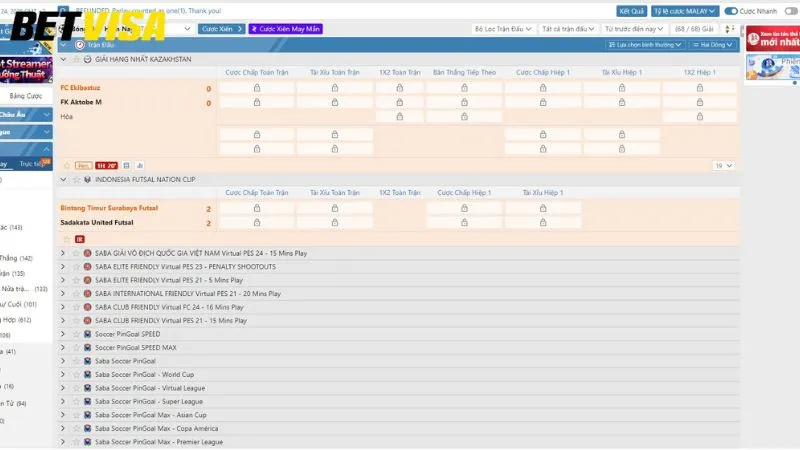800x450 pixels.
Task: Click icon beside Soccer PinGoal SPEED MAX
Action: click(x=87, y=347)
